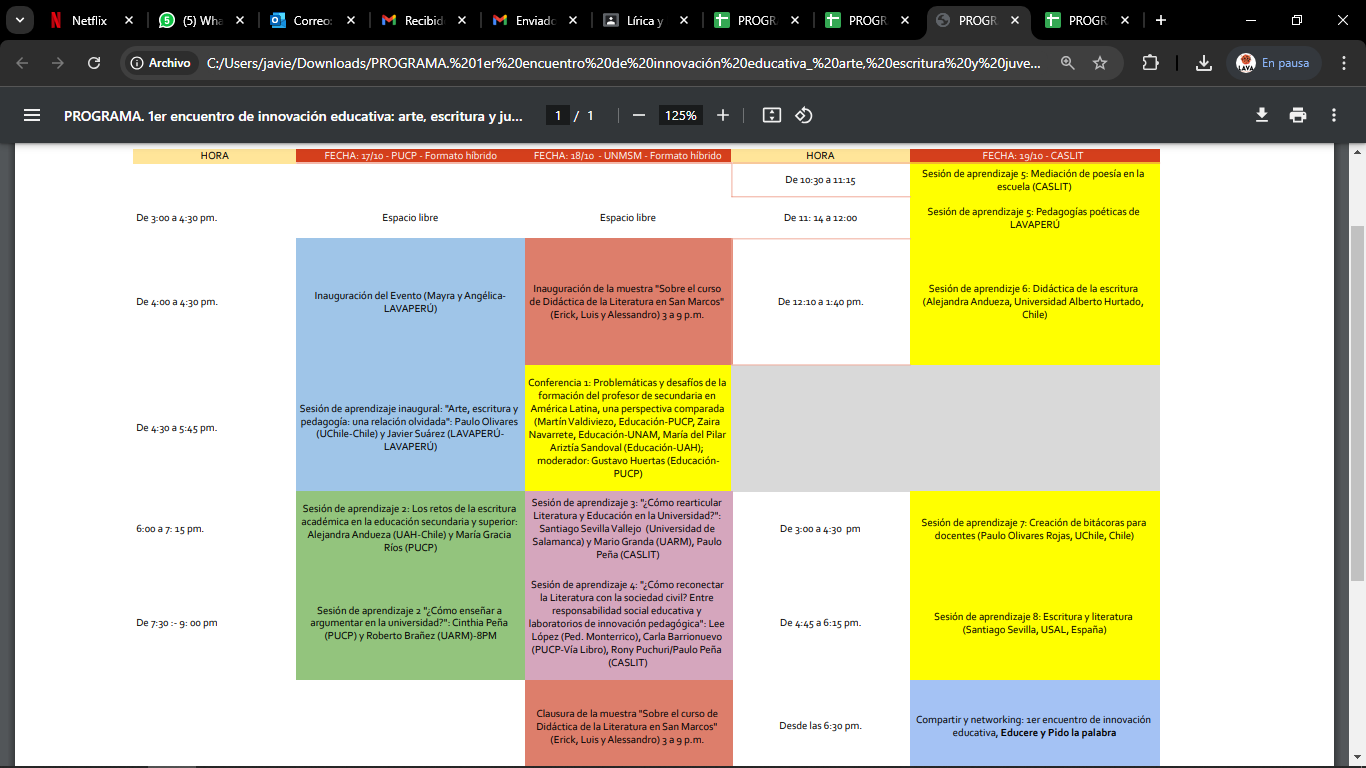Screen dimensions: 1366x768
Task: Close the Lírica y tab
Action: (685, 20)
